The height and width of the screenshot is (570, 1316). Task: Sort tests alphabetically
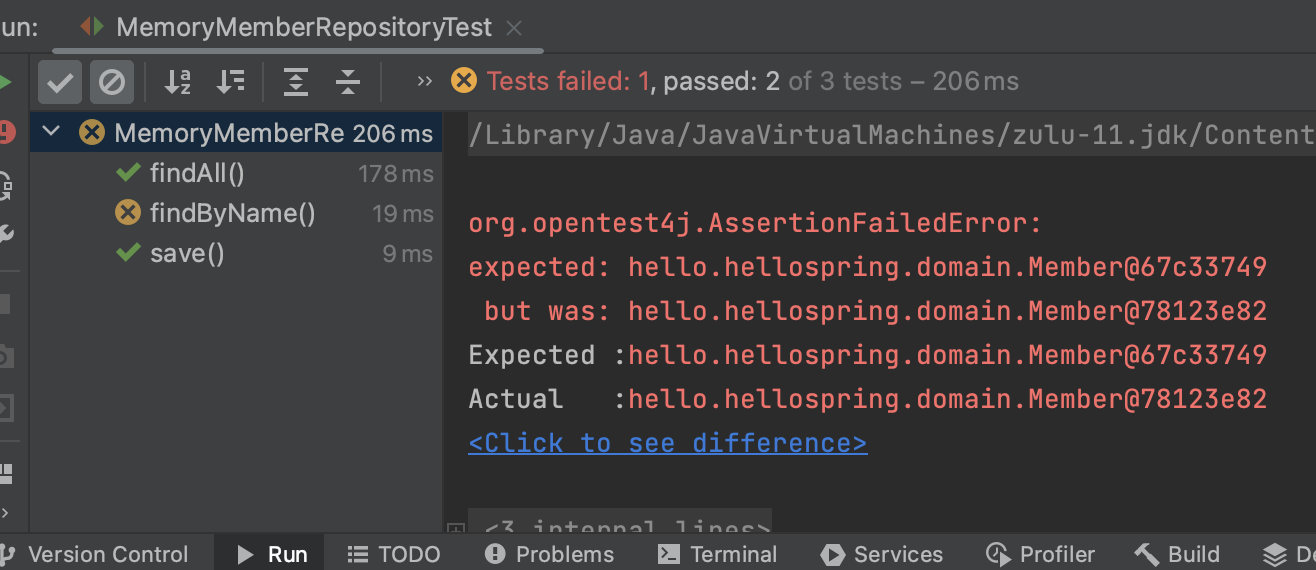177,82
